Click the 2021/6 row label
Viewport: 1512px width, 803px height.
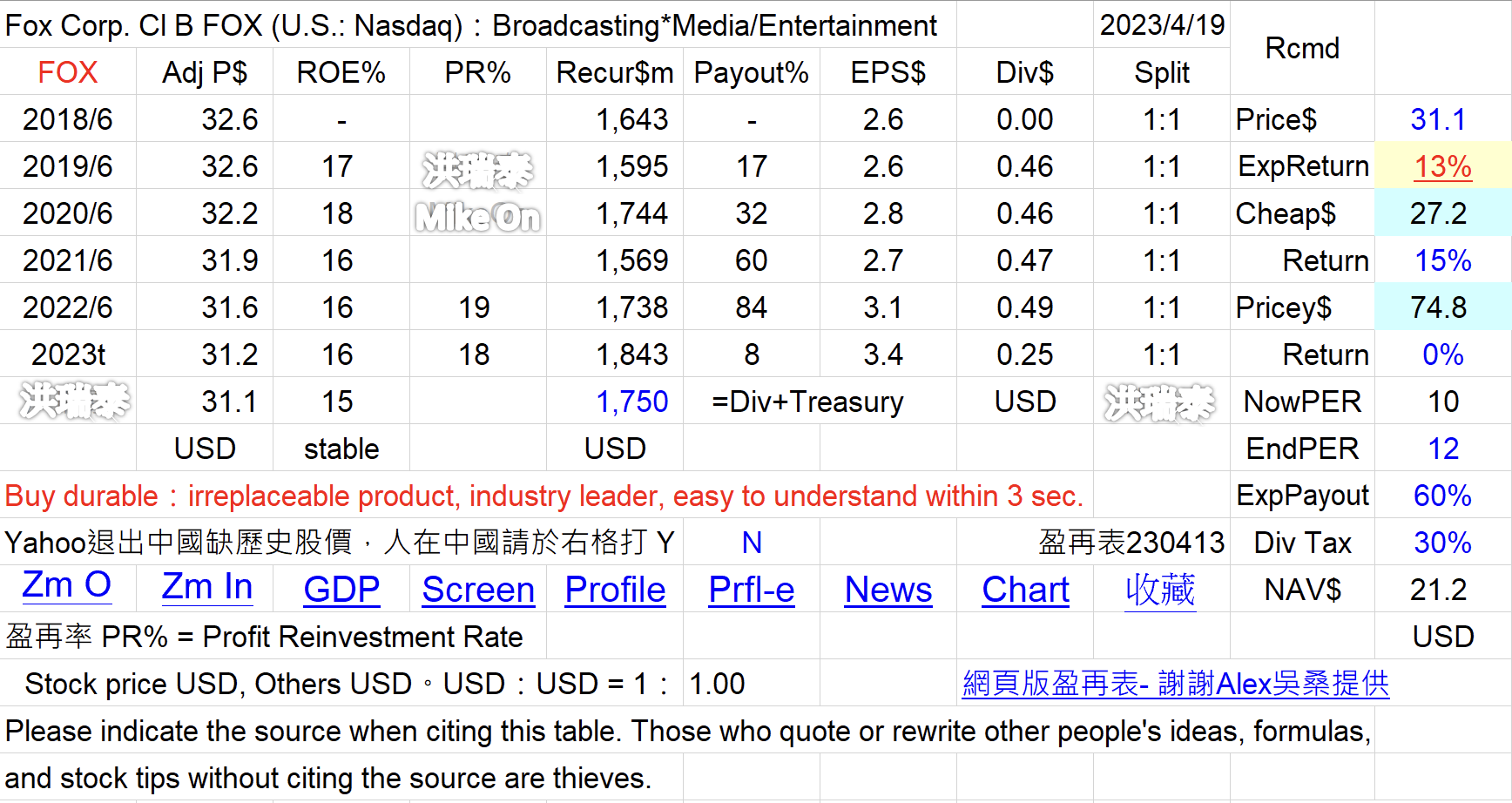click(x=68, y=260)
